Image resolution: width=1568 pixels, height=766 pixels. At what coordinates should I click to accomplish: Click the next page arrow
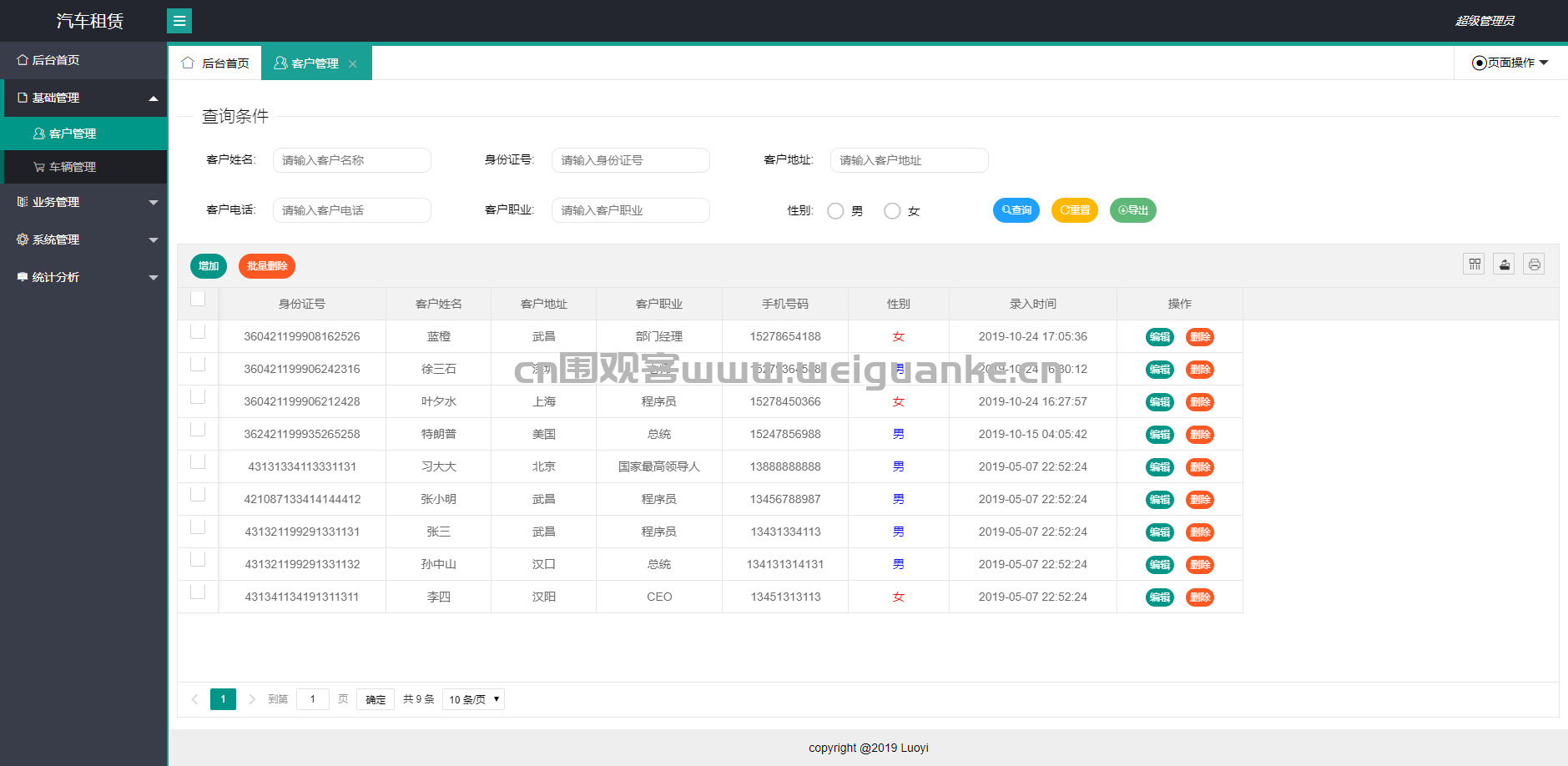click(251, 699)
